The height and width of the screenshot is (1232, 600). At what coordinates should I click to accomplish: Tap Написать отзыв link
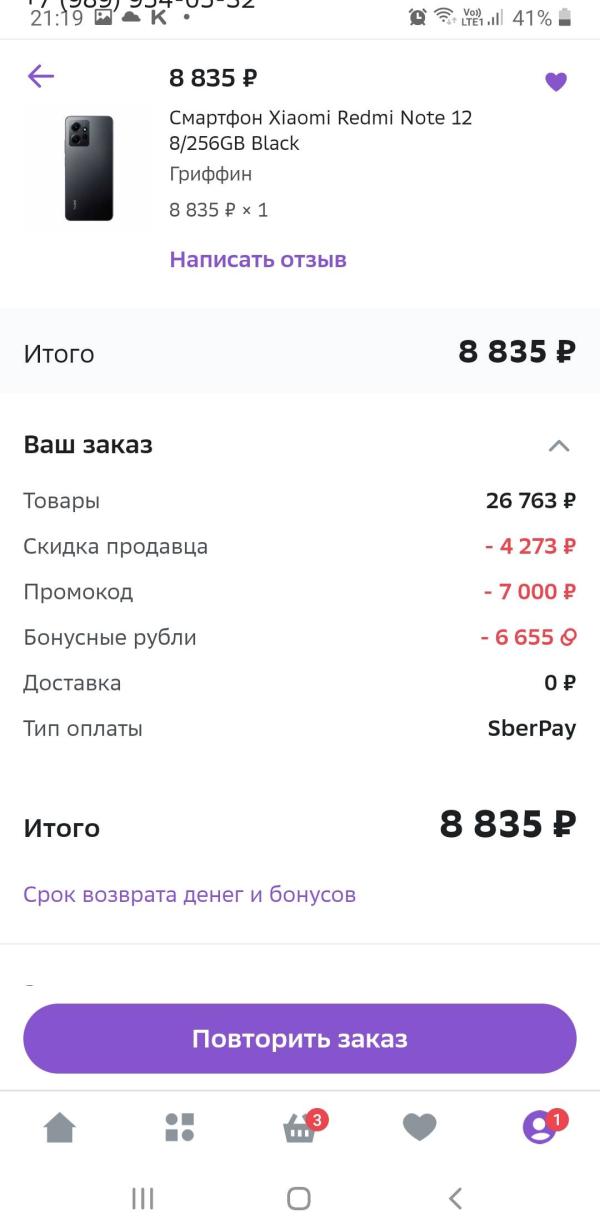[x=258, y=260]
